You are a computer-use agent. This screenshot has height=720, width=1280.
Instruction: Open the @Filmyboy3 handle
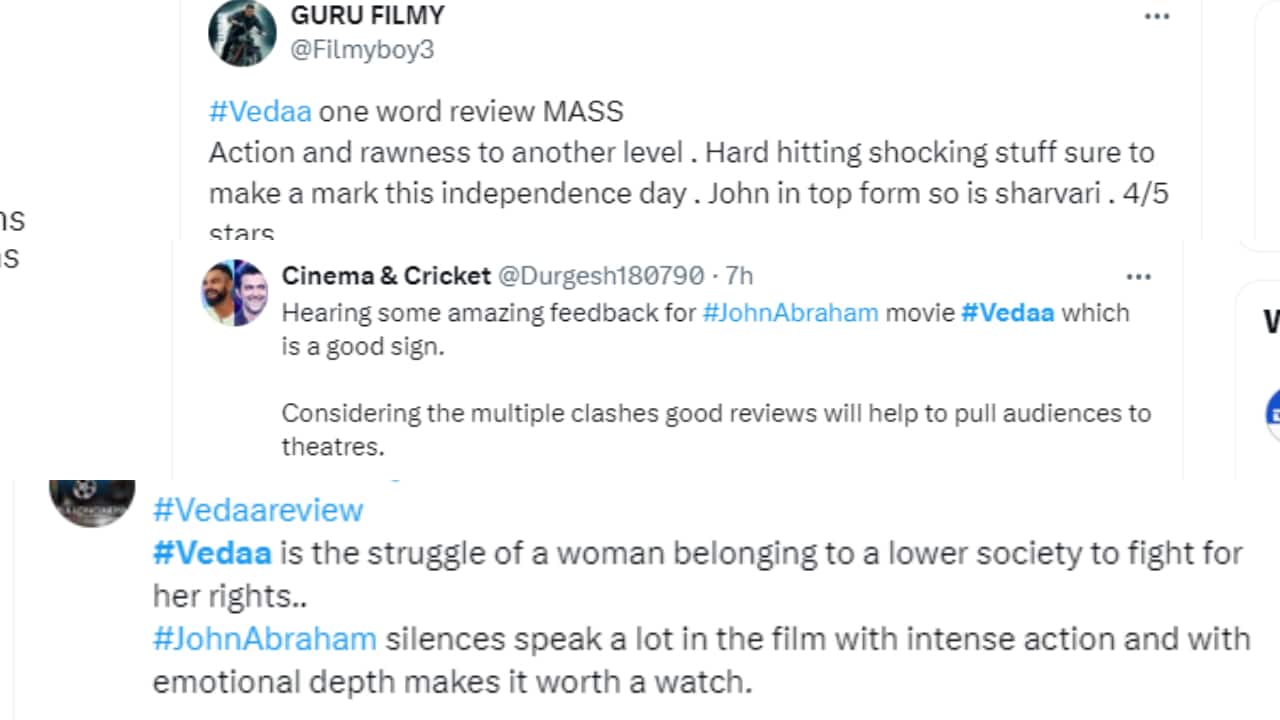click(362, 50)
